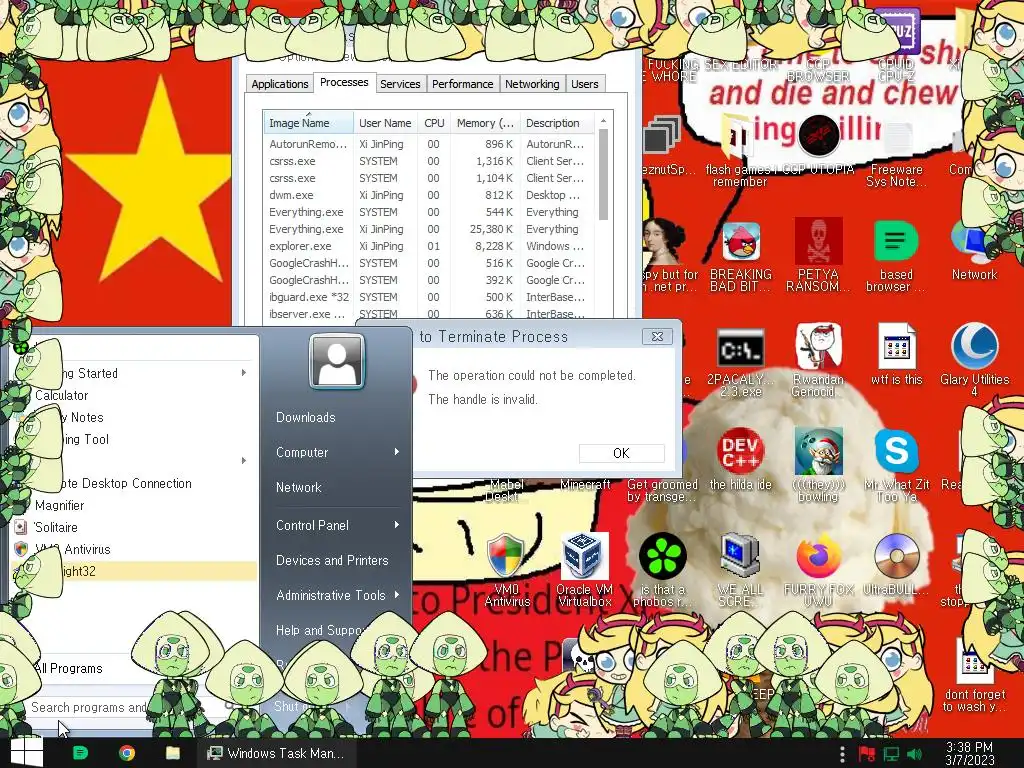Open Remote Desktop Connection from the Start menu
The width and height of the screenshot is (1024, 768).
pos(127,483)
